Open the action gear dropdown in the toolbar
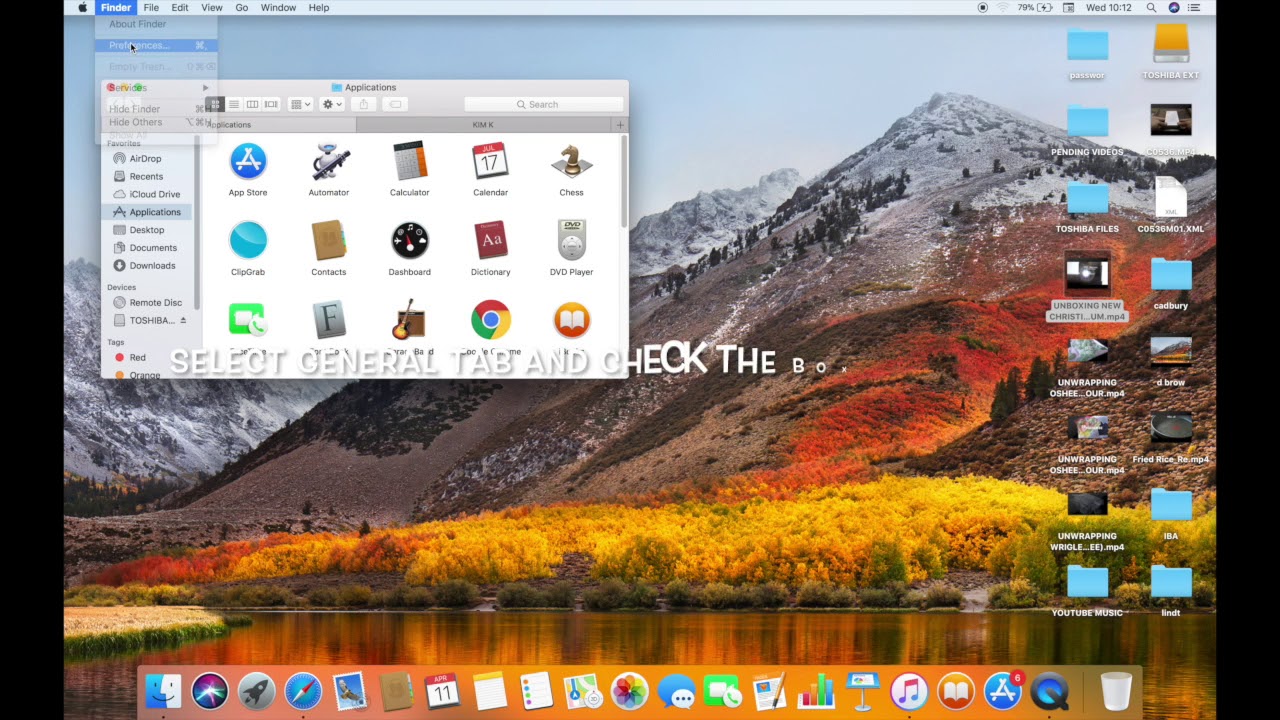Screen dimensions: 1280x720 [x=330, y=104]
